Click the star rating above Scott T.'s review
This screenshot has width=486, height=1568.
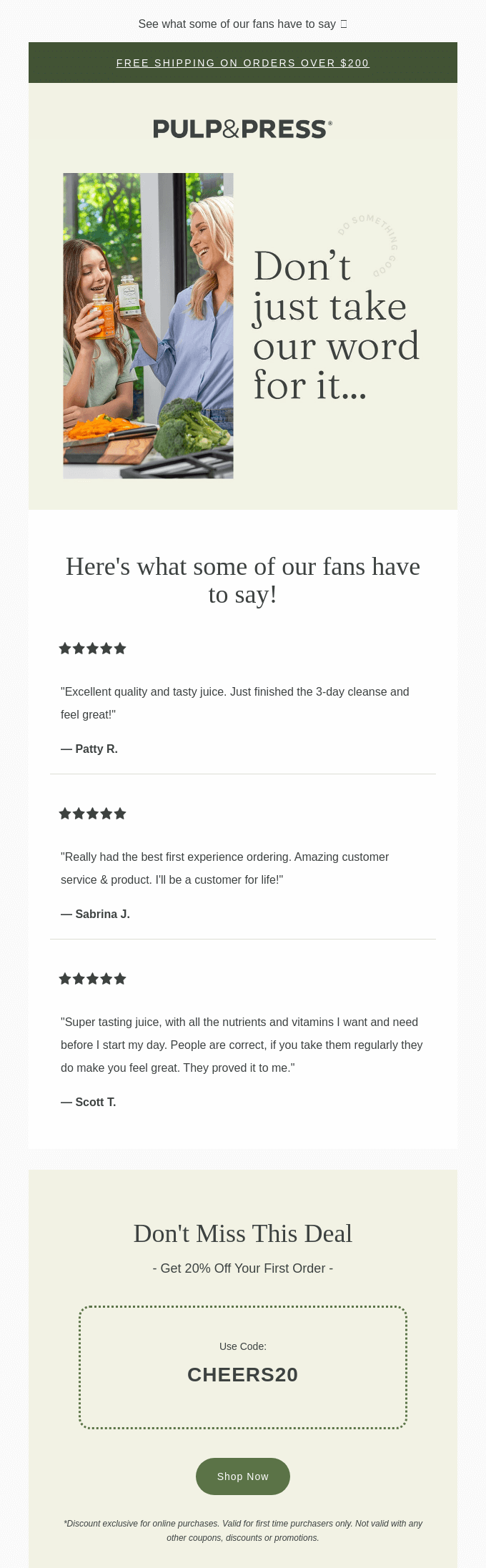[x=92, y=979]
